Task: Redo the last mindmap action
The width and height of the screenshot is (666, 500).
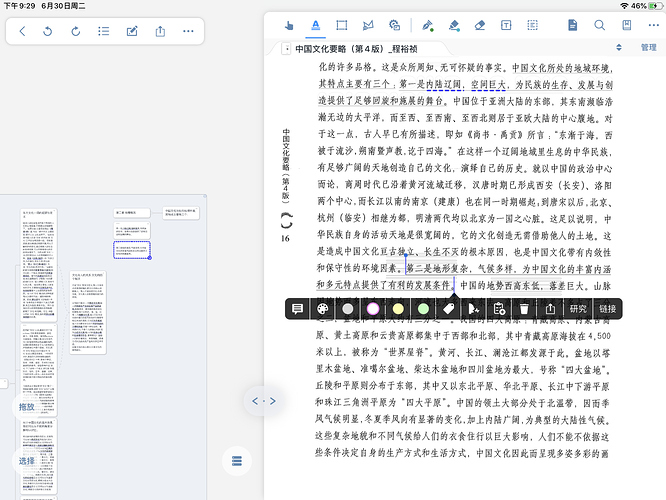Action: pos(76,31)
